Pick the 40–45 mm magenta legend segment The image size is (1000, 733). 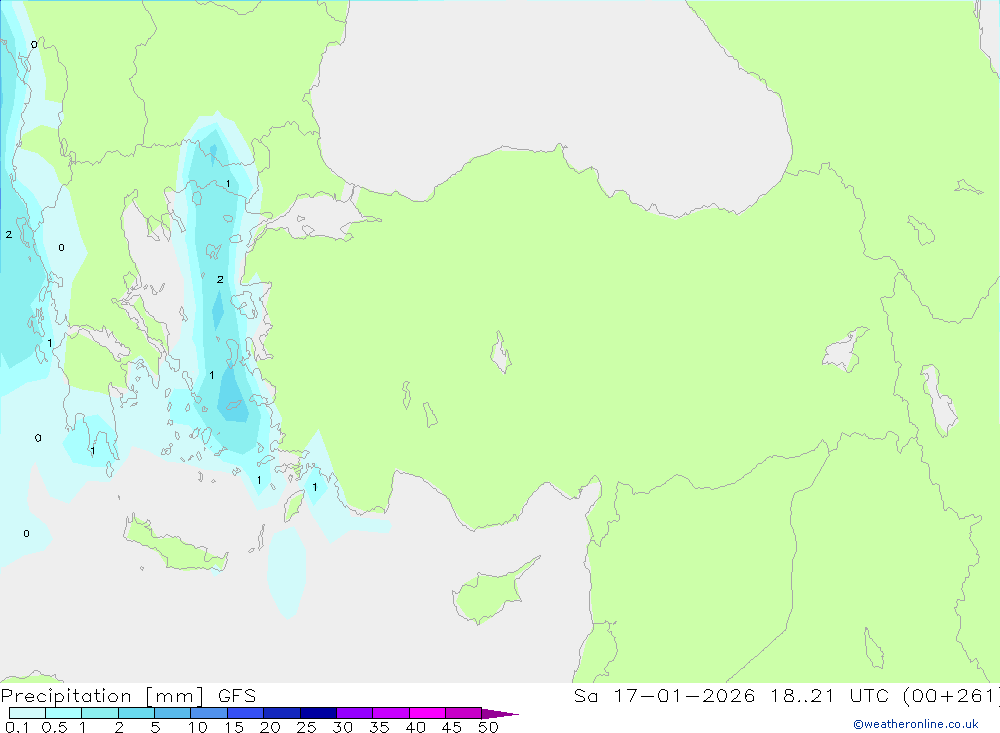pos(427,713)
